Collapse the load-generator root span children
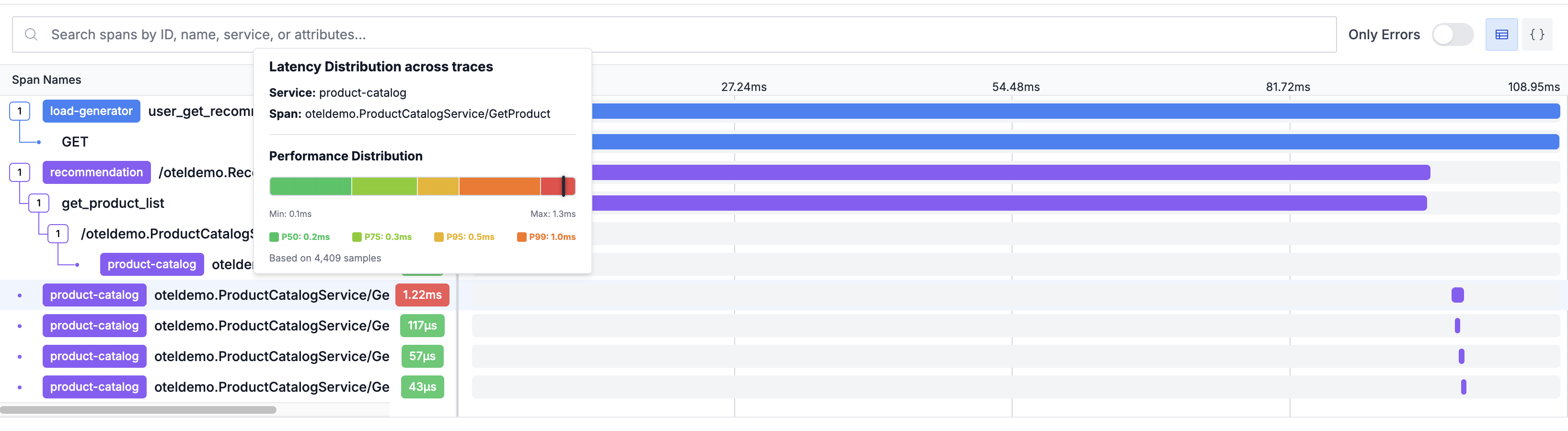The image size is (1568, 431). coord(20,111)
